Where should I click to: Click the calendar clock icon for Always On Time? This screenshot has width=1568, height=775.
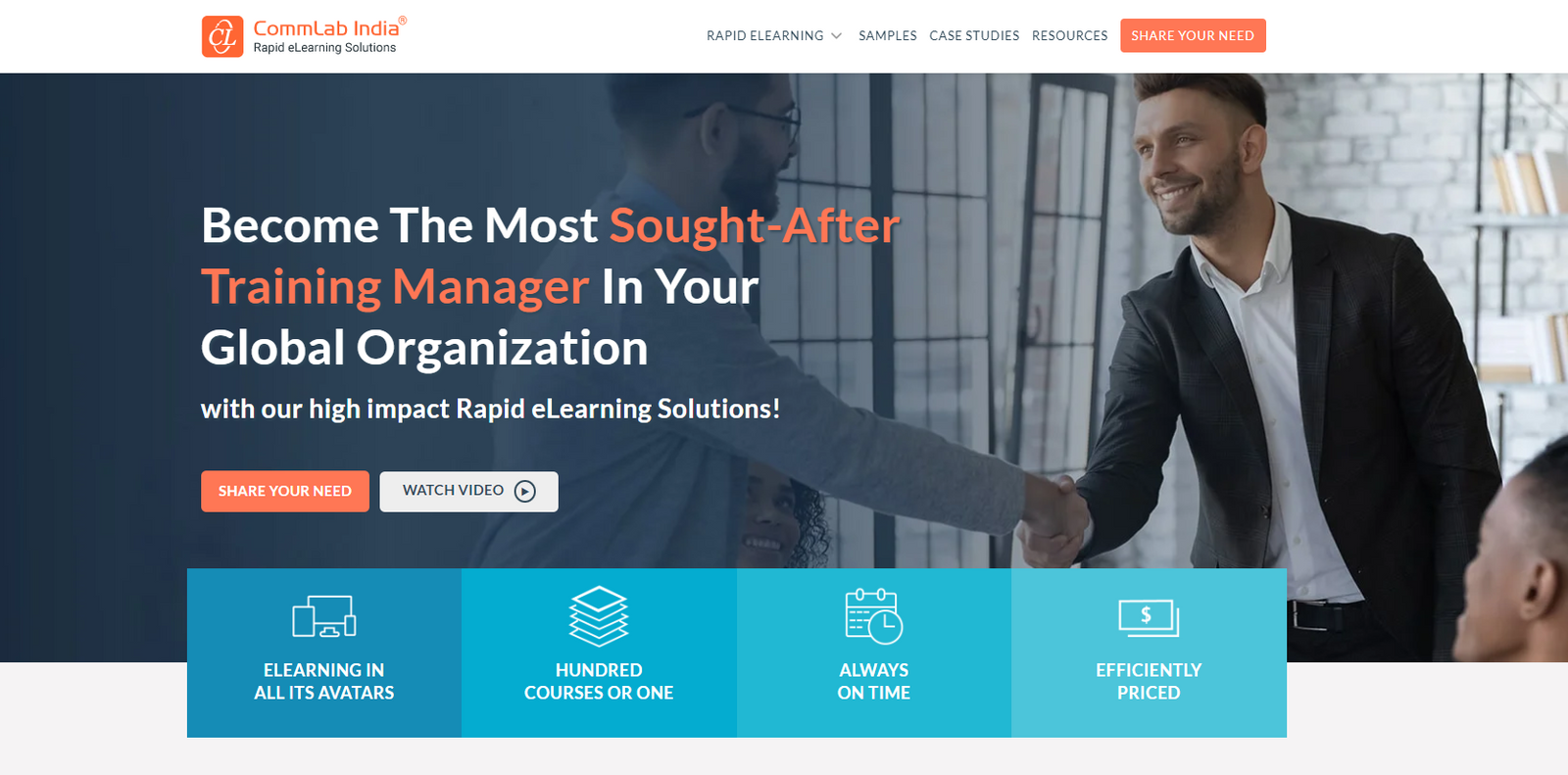873,616
